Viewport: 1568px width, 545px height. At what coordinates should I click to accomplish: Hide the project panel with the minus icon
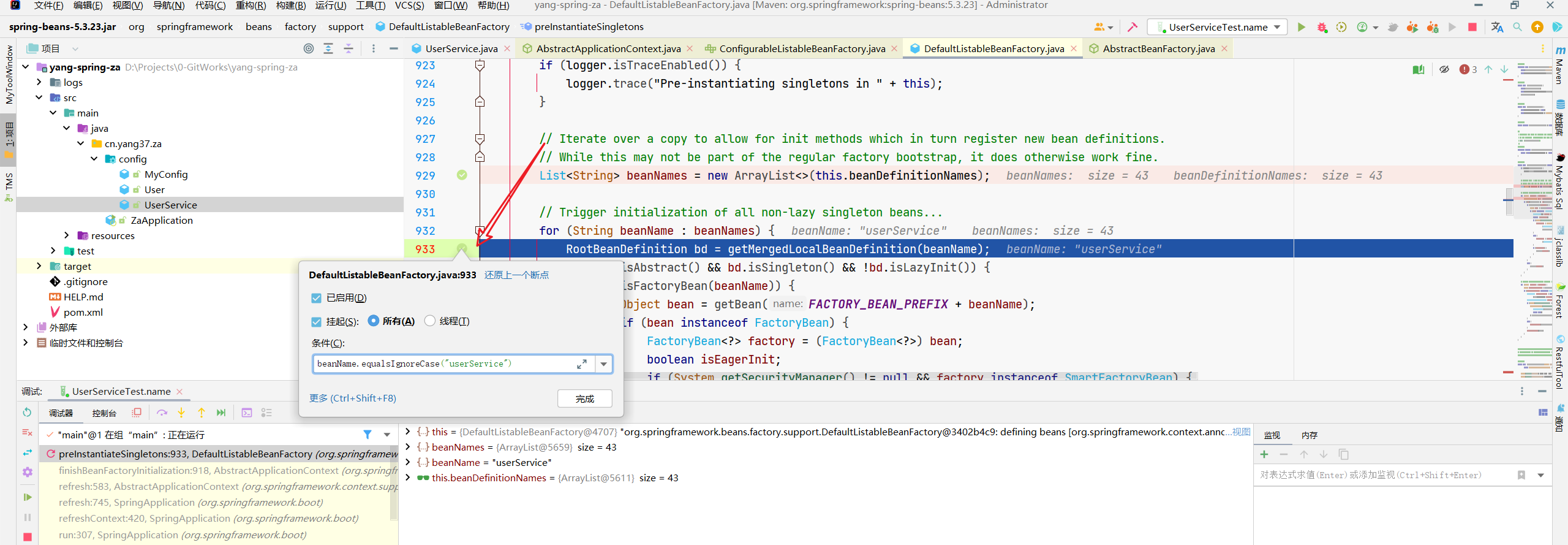394,48
